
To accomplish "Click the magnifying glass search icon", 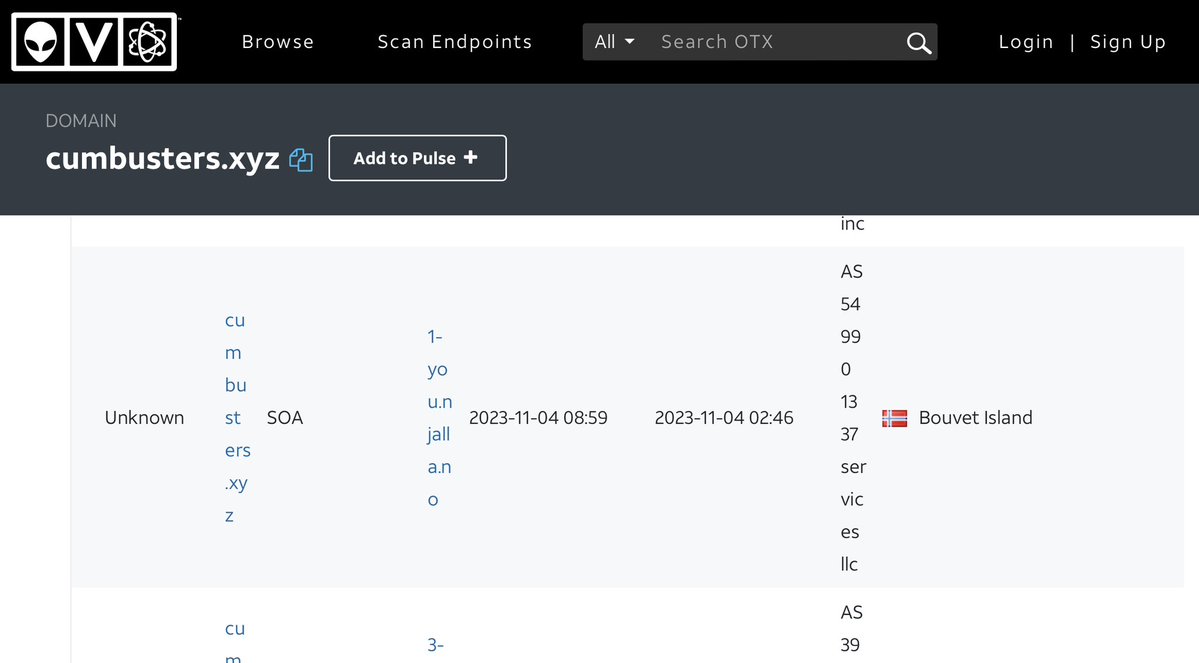I will point(917,42).
